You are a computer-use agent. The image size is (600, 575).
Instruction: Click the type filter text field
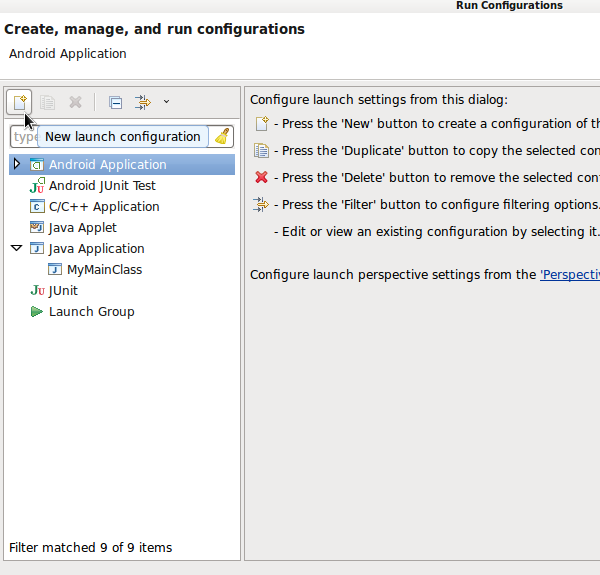click(x=24, y=137)
